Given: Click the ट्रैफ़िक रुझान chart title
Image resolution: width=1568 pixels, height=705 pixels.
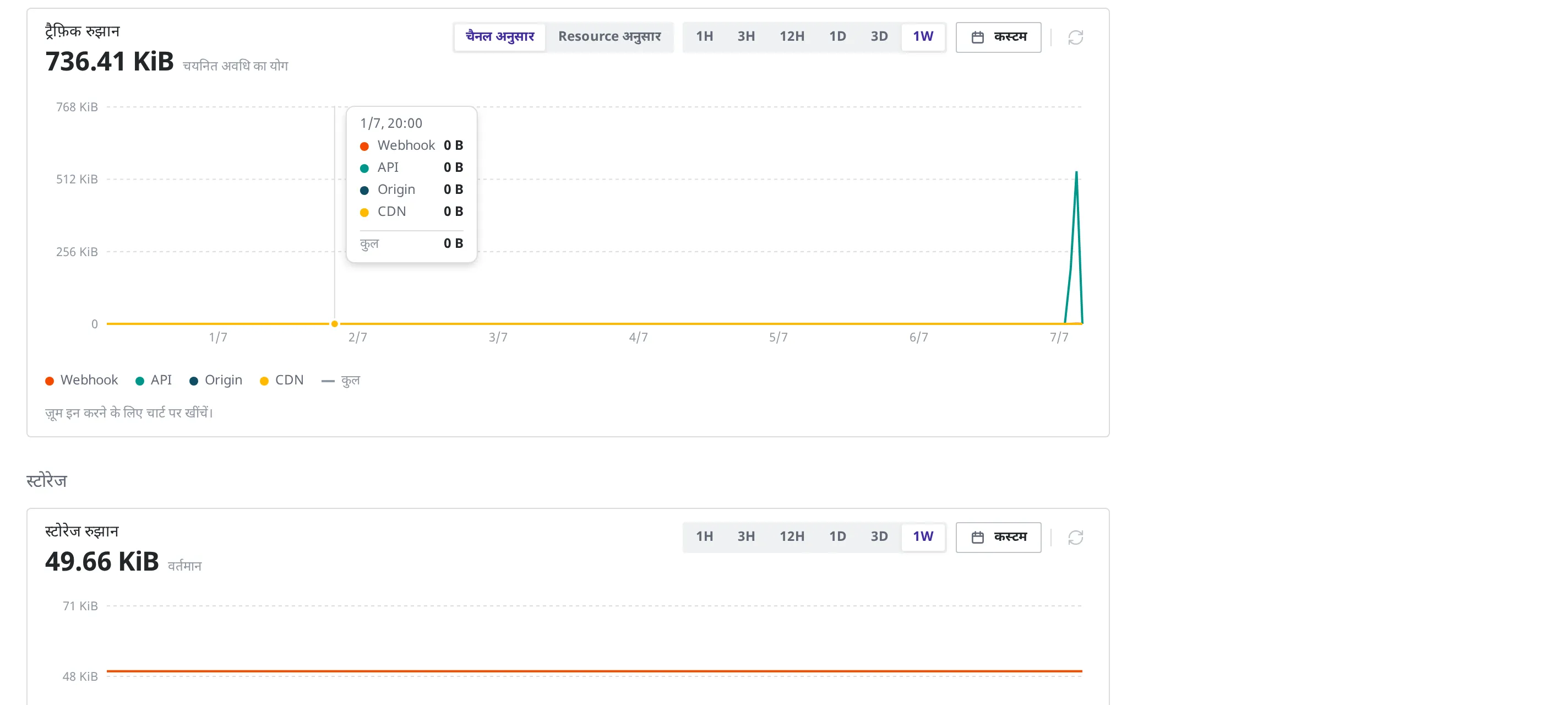Looking at the screenshot, I should [x=82, y=30].
